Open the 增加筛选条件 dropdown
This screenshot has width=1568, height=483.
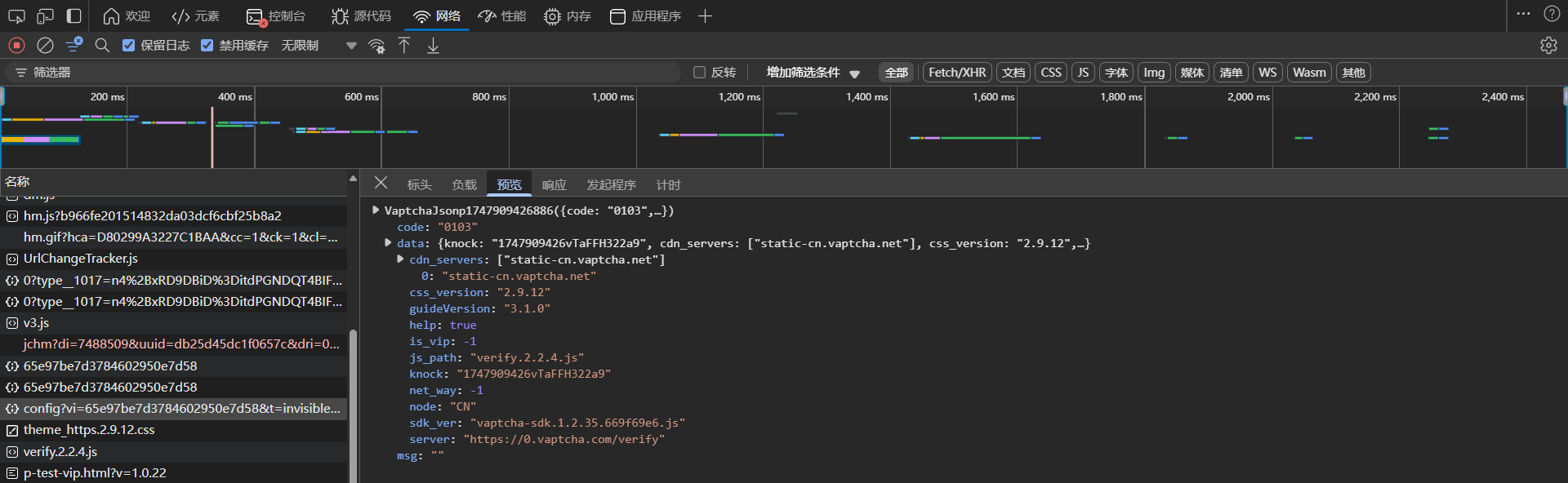(x=813, y=73)
